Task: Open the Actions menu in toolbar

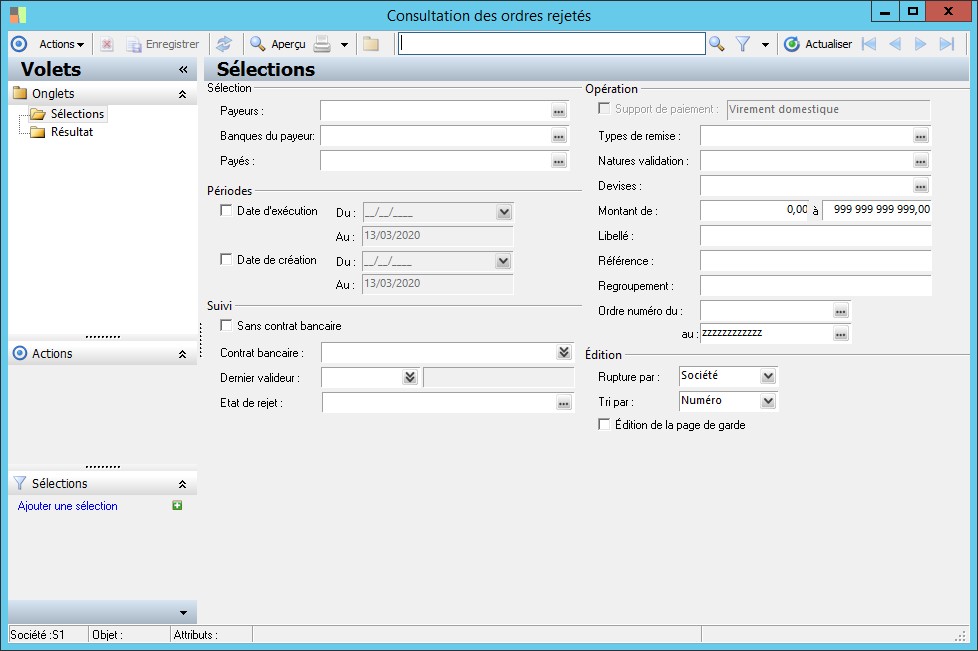Action: pos(61,44)
